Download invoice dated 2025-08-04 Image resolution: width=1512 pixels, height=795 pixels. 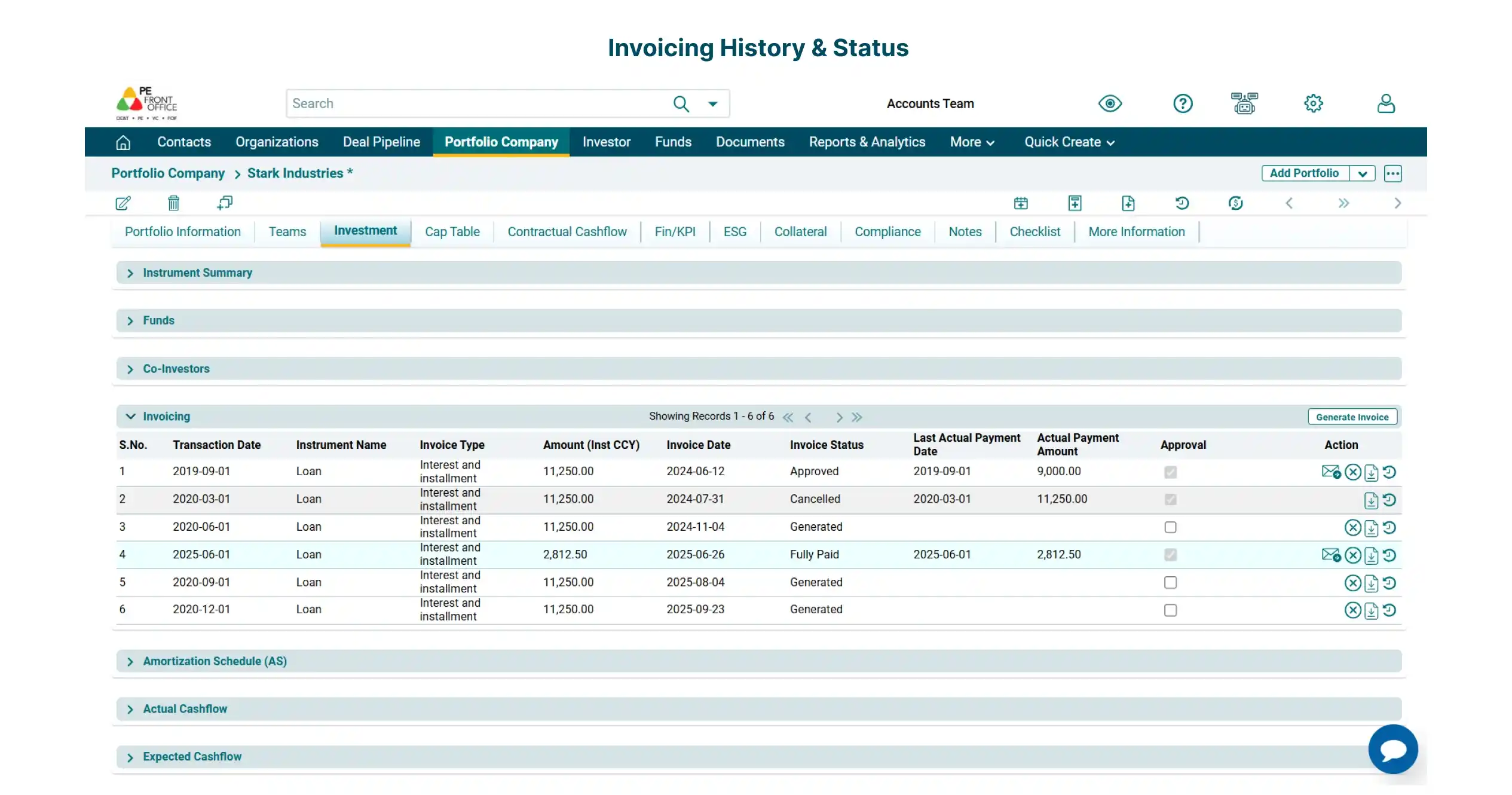pyautogui.click(x=1371, y=583)
